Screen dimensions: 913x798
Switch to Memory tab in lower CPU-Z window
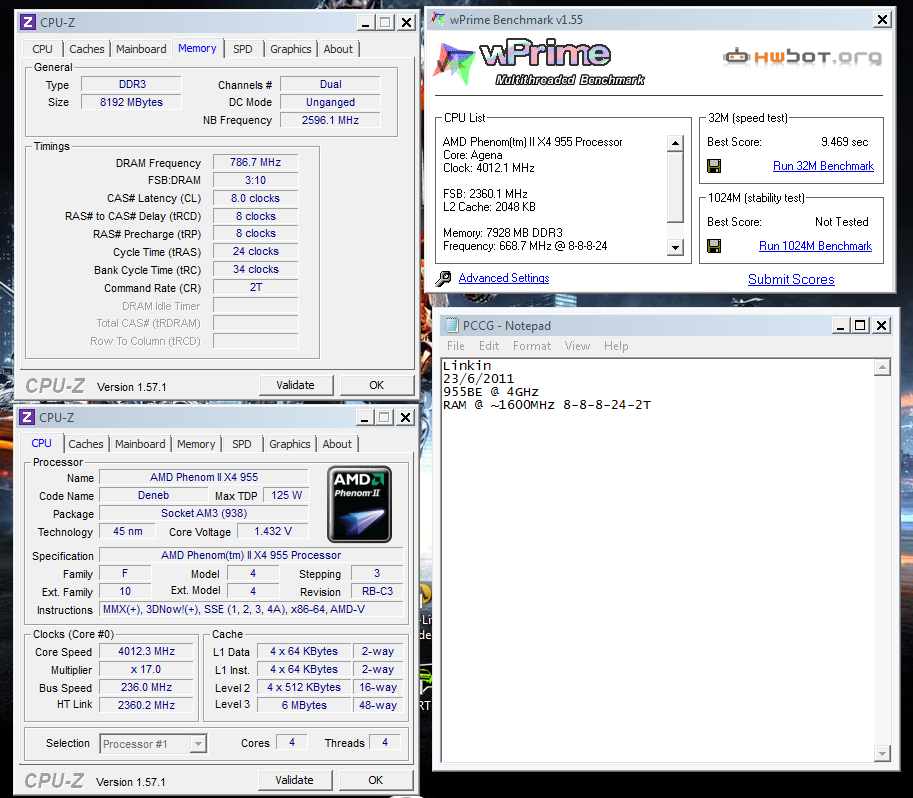click(196, 444)
